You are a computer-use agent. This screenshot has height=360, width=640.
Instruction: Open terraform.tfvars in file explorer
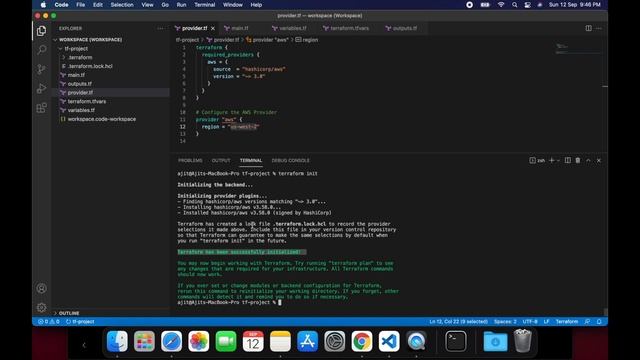coord(87,101)
